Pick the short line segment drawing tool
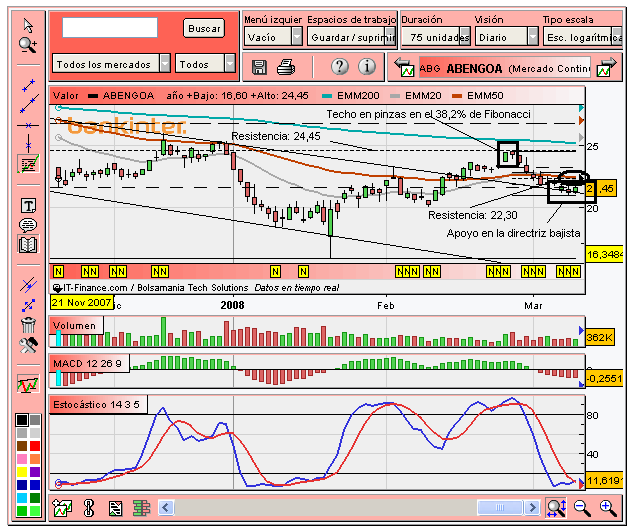This screenshot has height=531, width=630. click(28, 85)
